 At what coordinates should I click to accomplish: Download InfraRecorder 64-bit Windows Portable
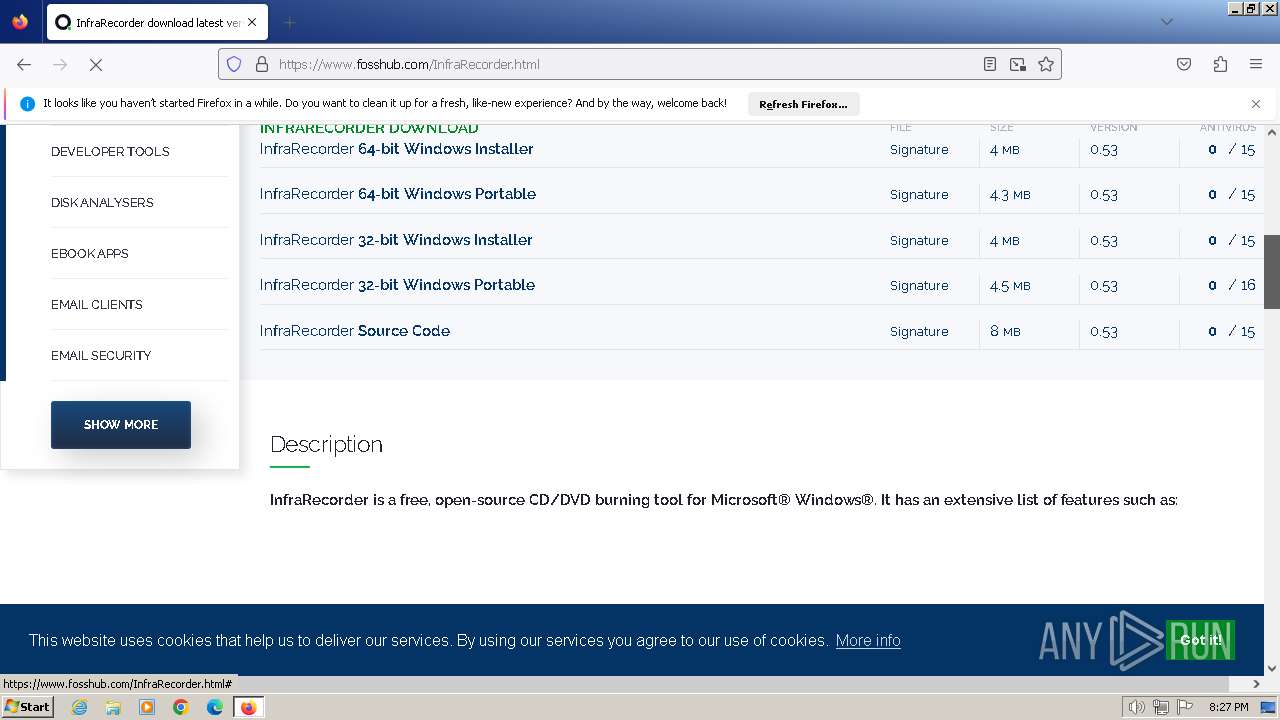(x=398, y=194)
